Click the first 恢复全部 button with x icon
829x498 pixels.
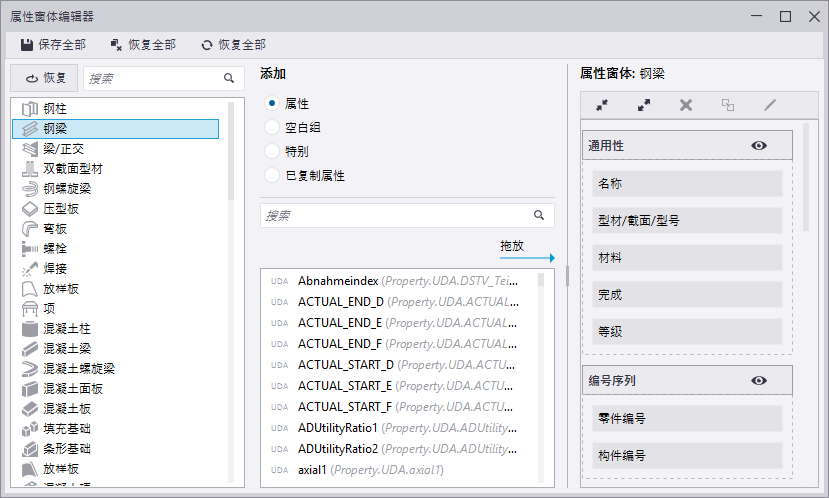point(143,45)
